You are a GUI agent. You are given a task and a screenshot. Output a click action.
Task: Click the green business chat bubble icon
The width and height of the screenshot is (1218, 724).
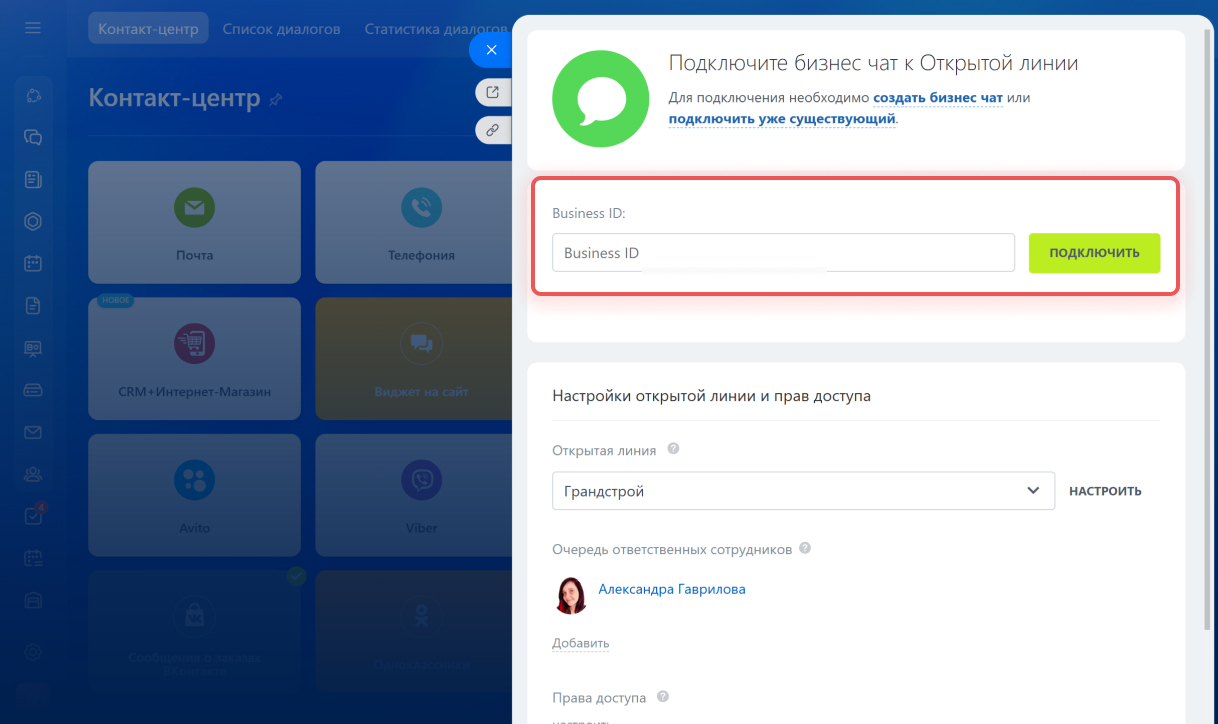(x=602, y=98)
